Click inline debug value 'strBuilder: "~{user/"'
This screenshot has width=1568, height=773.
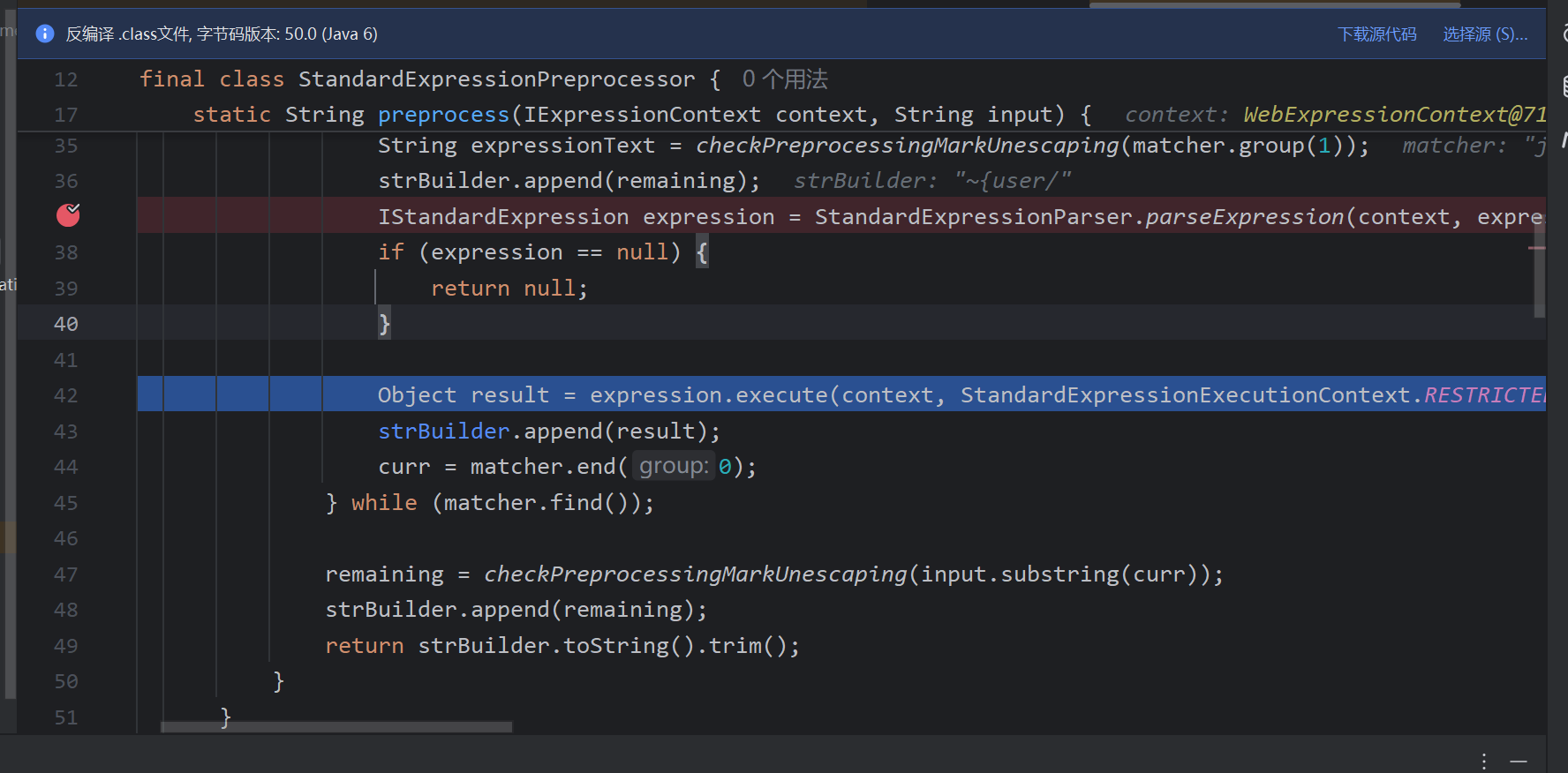[932, 181]
